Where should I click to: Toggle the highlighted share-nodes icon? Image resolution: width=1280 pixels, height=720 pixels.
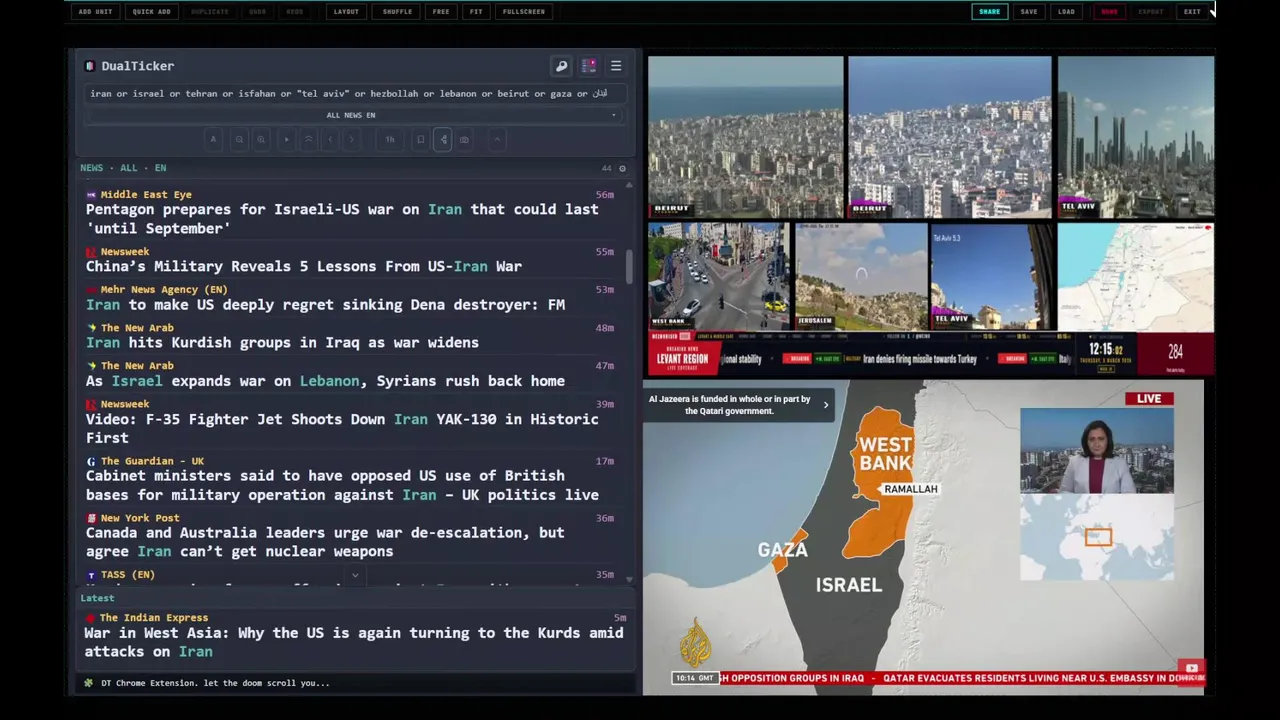(443, 140)
